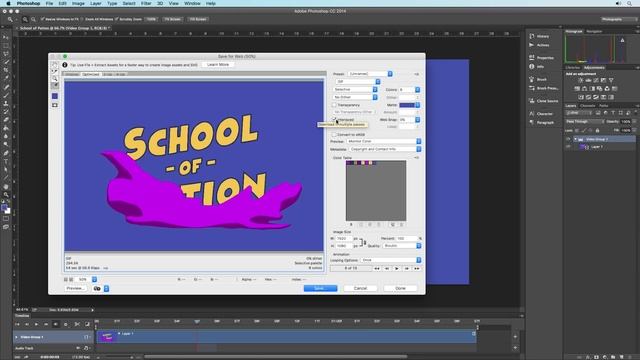
Task: Switch to the Navigator tab
Action: click(x=594, y=31)
